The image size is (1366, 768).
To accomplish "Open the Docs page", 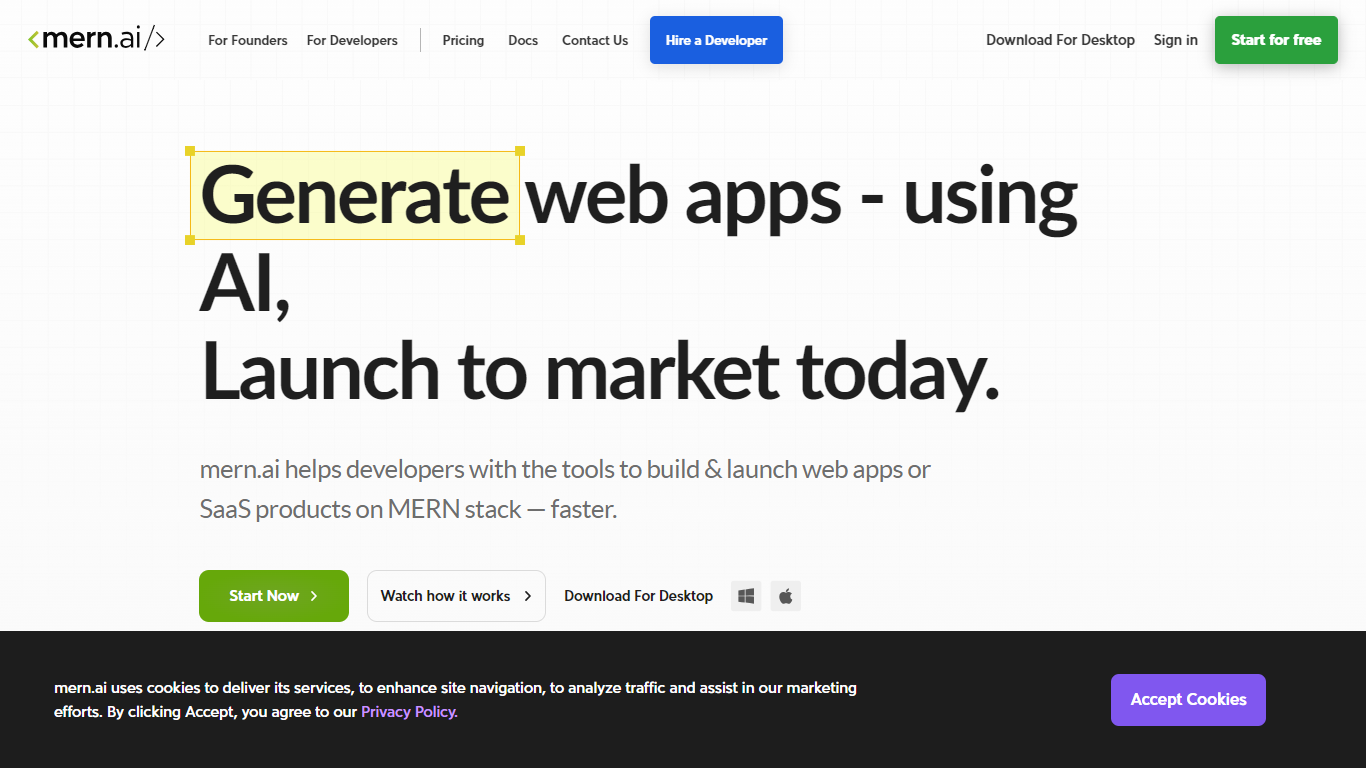I will coord(523,41).
